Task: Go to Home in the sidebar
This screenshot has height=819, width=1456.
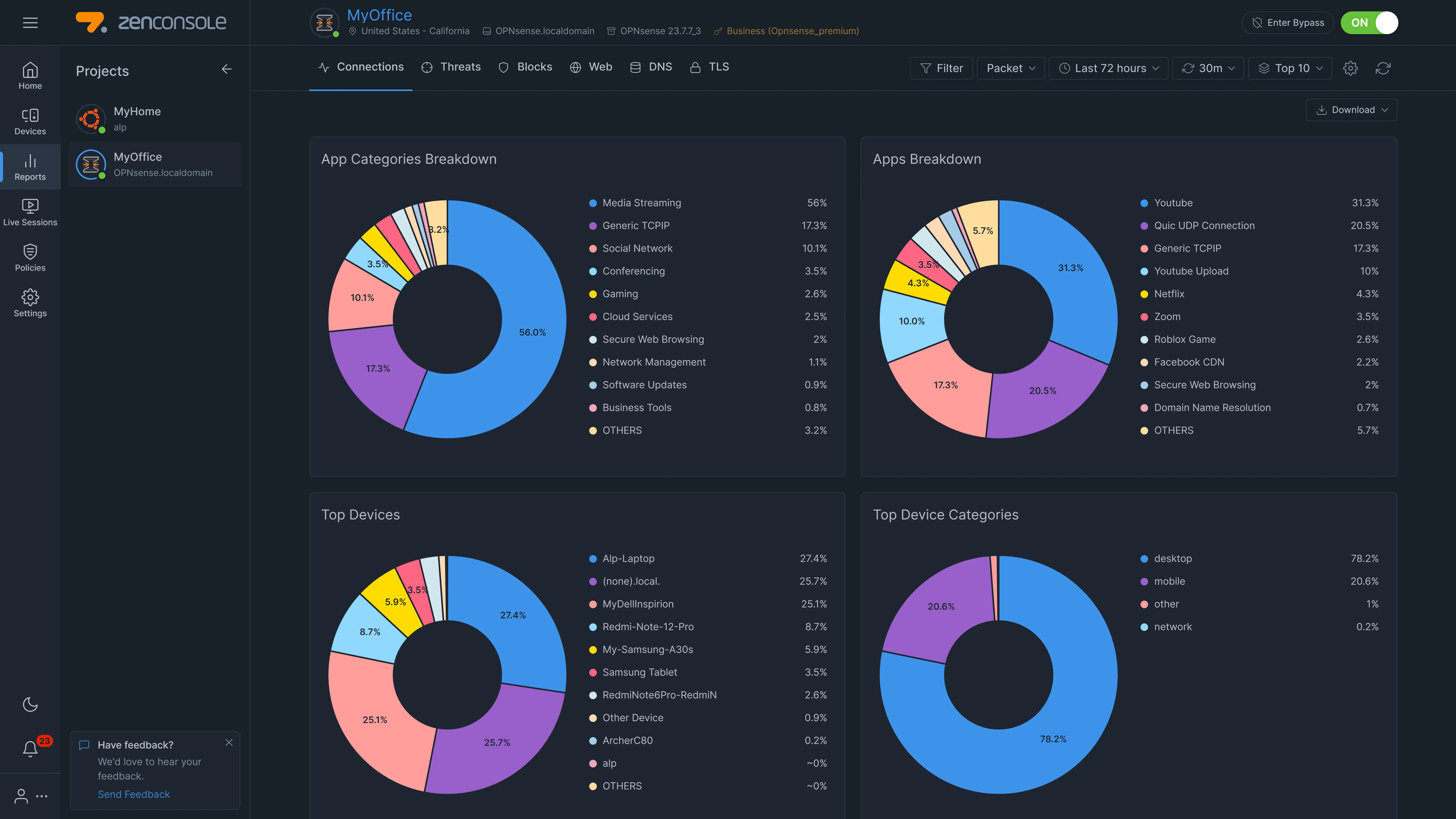Action: coord(30,76)
